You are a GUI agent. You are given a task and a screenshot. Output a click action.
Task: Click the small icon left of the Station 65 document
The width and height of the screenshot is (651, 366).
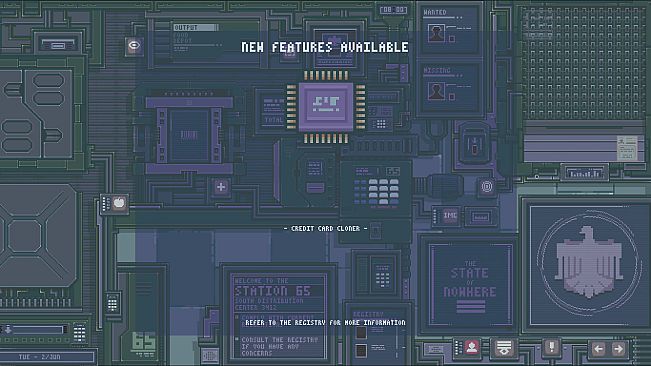(x=210, y=355)
